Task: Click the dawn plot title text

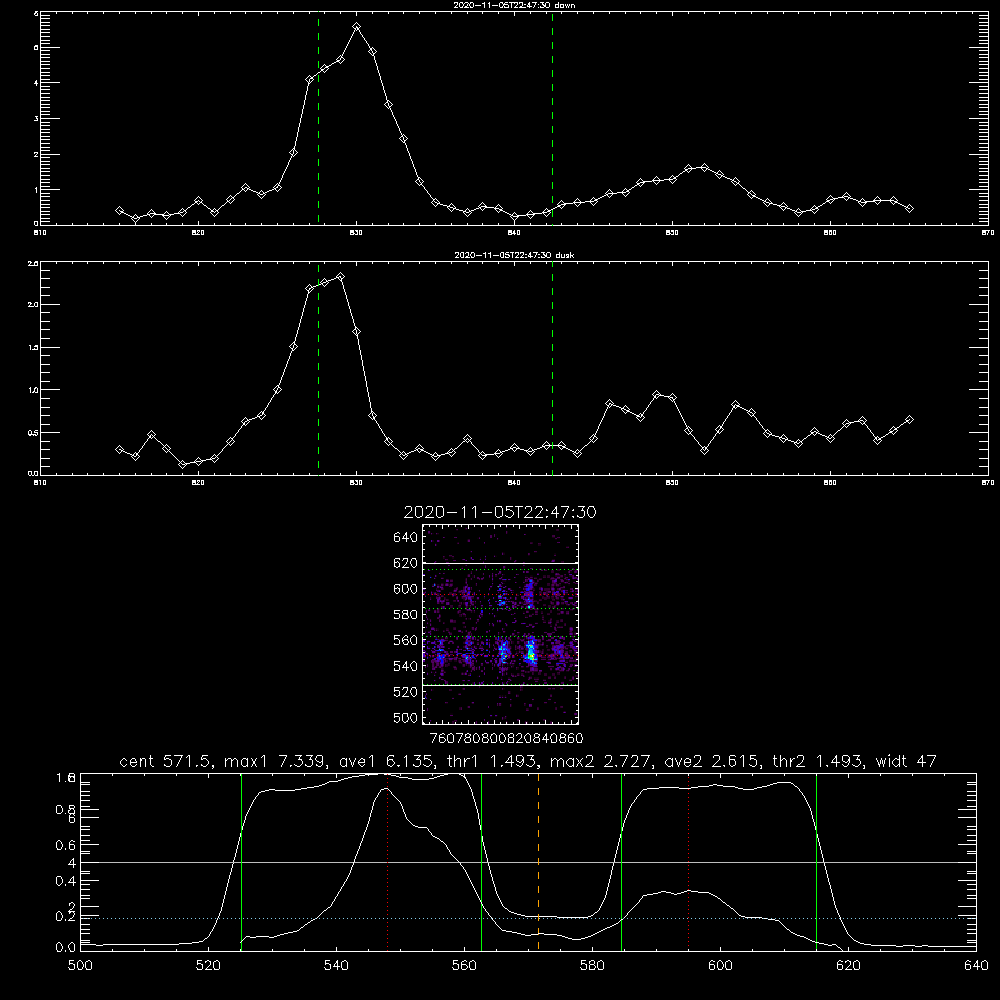Action: [x=514, y=5]
